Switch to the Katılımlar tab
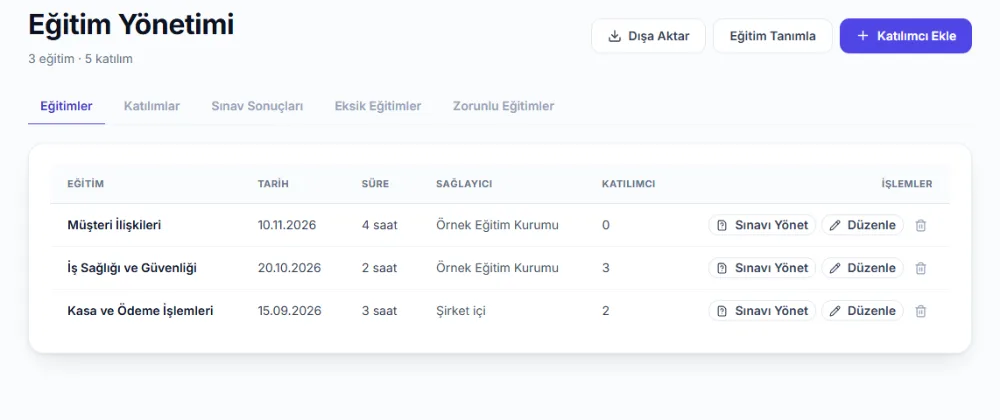1000x420 pixels. pyautogui.click(x=152, y=106)
